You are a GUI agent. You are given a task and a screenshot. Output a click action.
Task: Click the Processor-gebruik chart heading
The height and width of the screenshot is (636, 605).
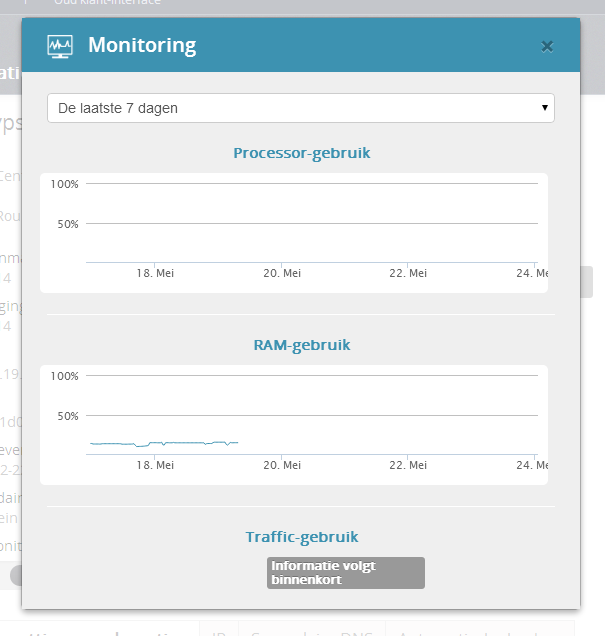point(302,153)
